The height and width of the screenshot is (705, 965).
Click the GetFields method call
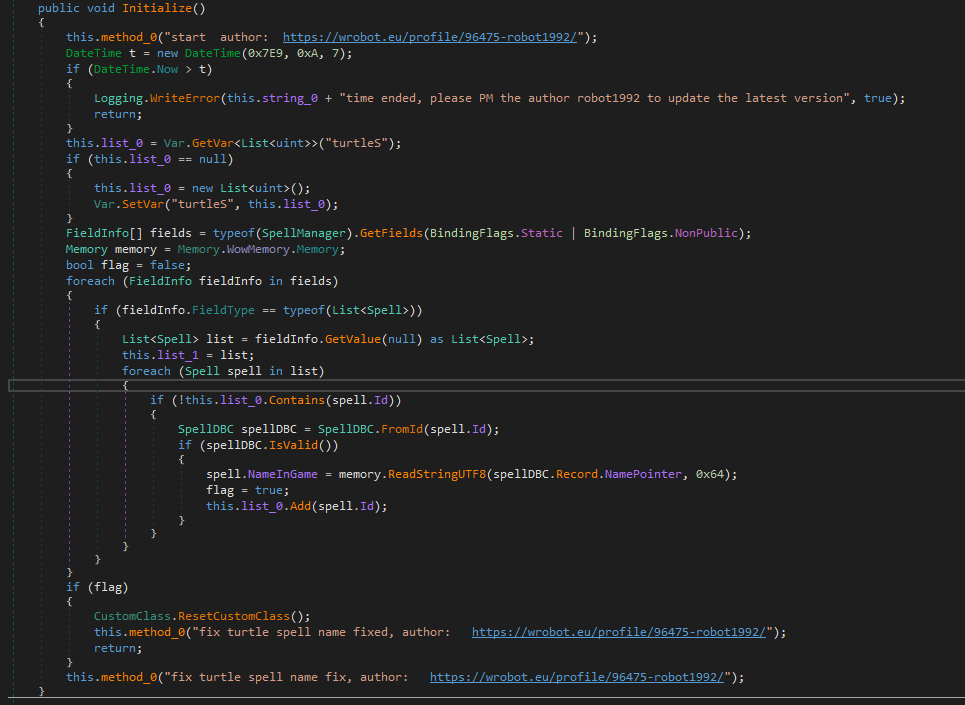(x=391, y=233)
